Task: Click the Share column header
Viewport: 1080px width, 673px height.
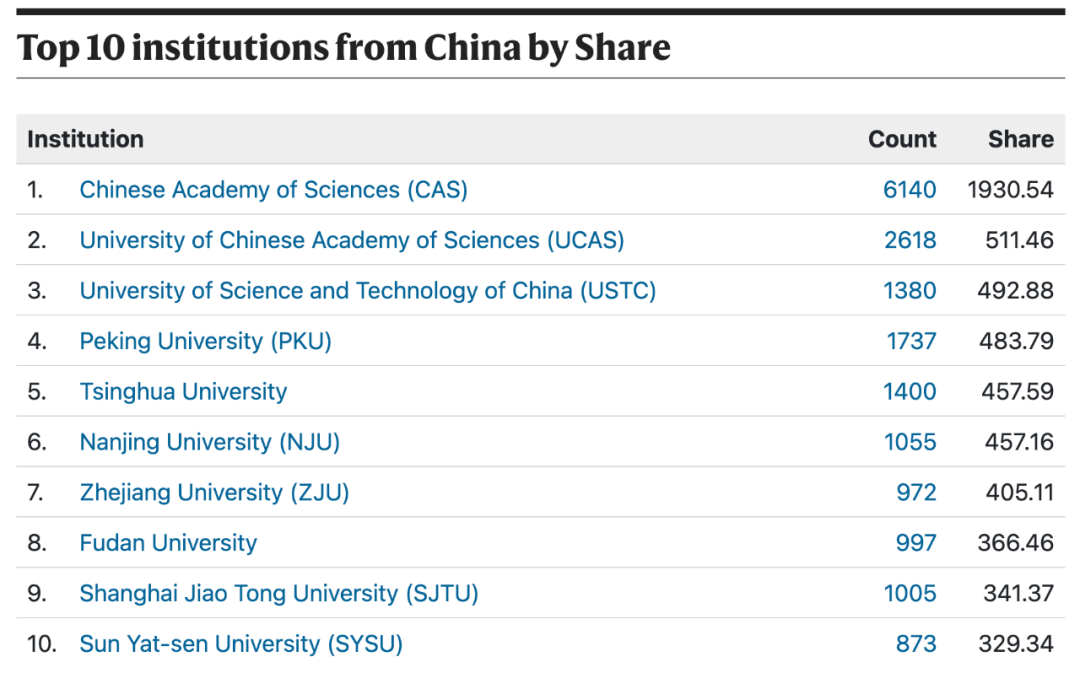Action: (1020, 139)
